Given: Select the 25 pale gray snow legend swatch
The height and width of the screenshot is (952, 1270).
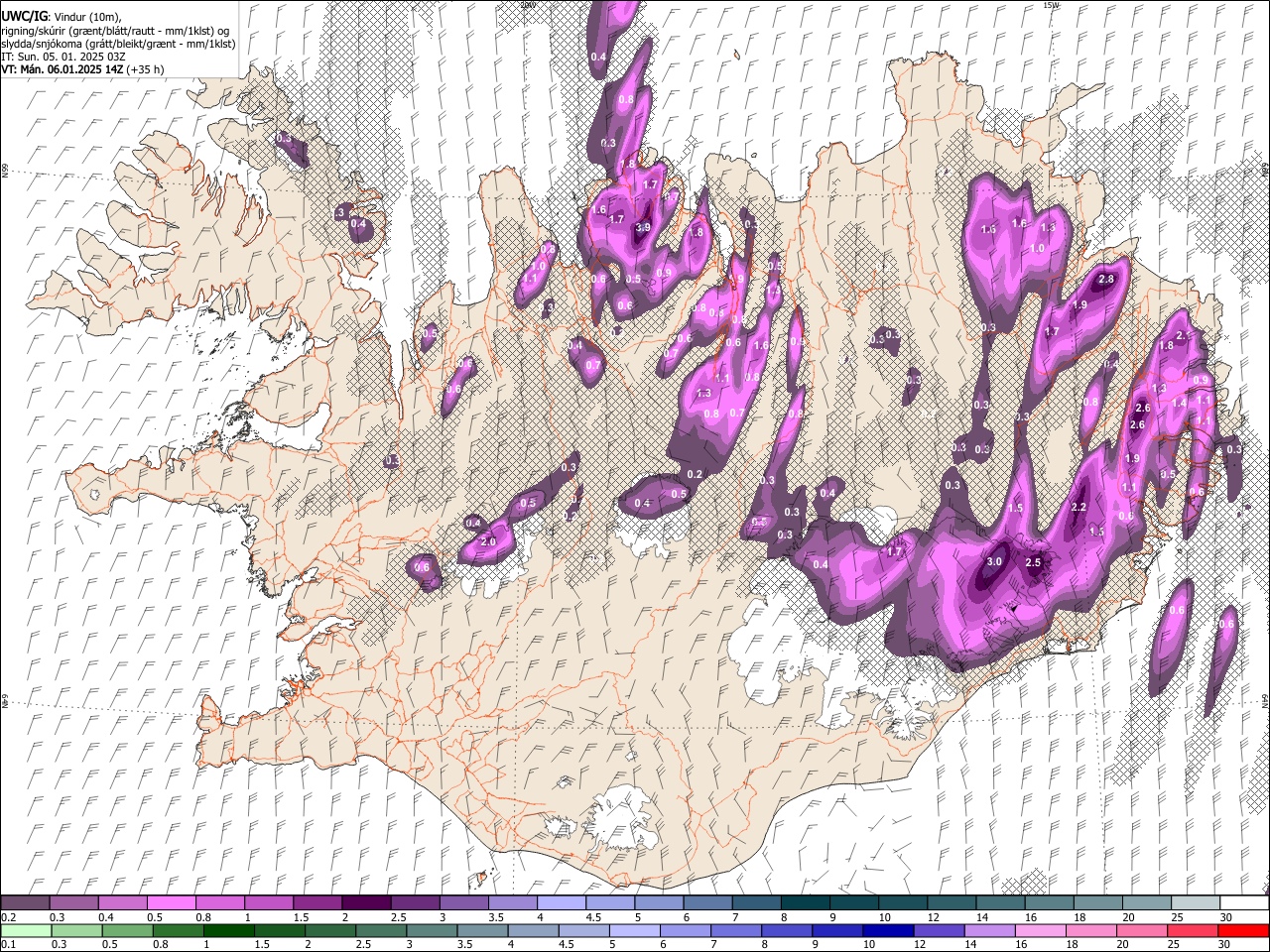Looking at the screenshot, I should click(1195, 902).
